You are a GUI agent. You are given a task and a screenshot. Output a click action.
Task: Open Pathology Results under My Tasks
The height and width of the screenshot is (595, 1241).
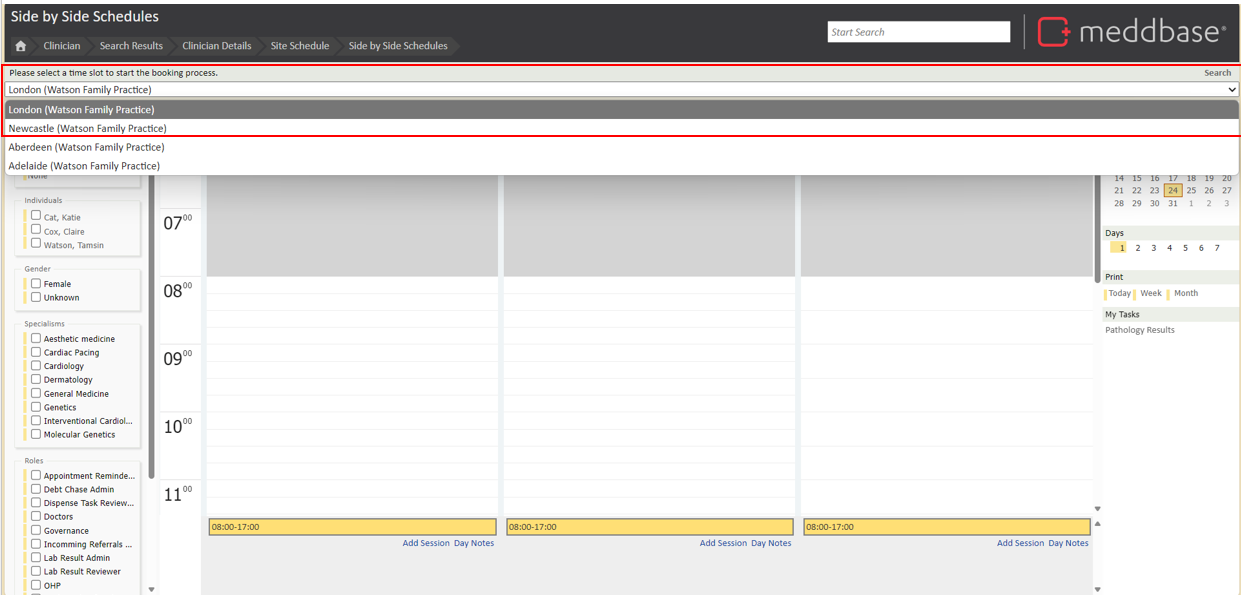pyautogui.click(x=1139, y=330)
